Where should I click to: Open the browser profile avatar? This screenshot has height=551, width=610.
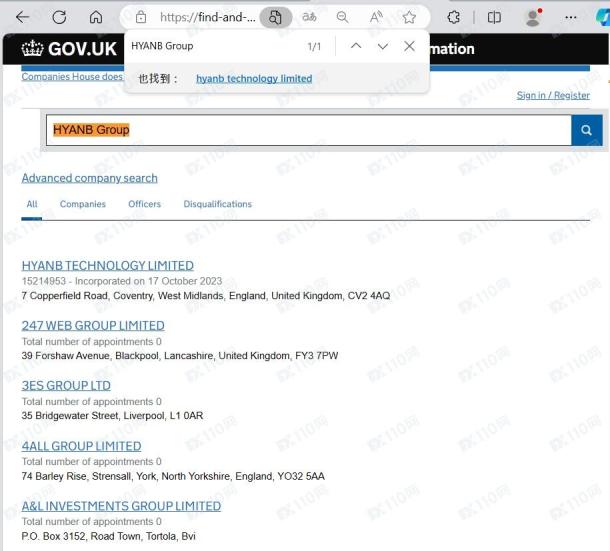point(533,17)
